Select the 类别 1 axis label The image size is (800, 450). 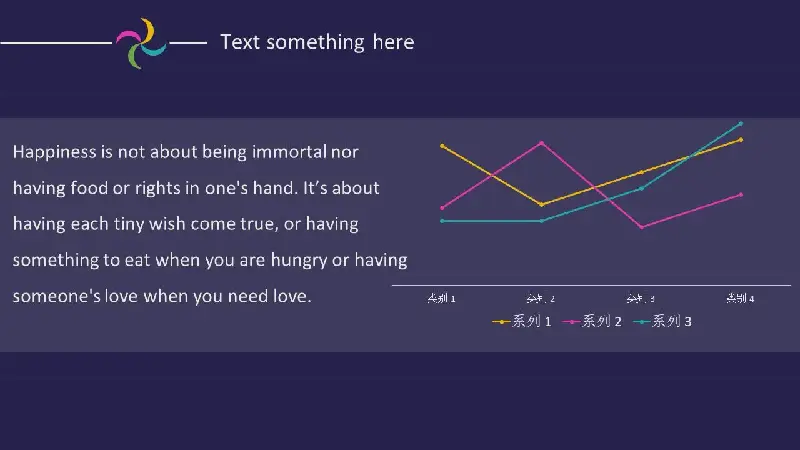[441, 298]
